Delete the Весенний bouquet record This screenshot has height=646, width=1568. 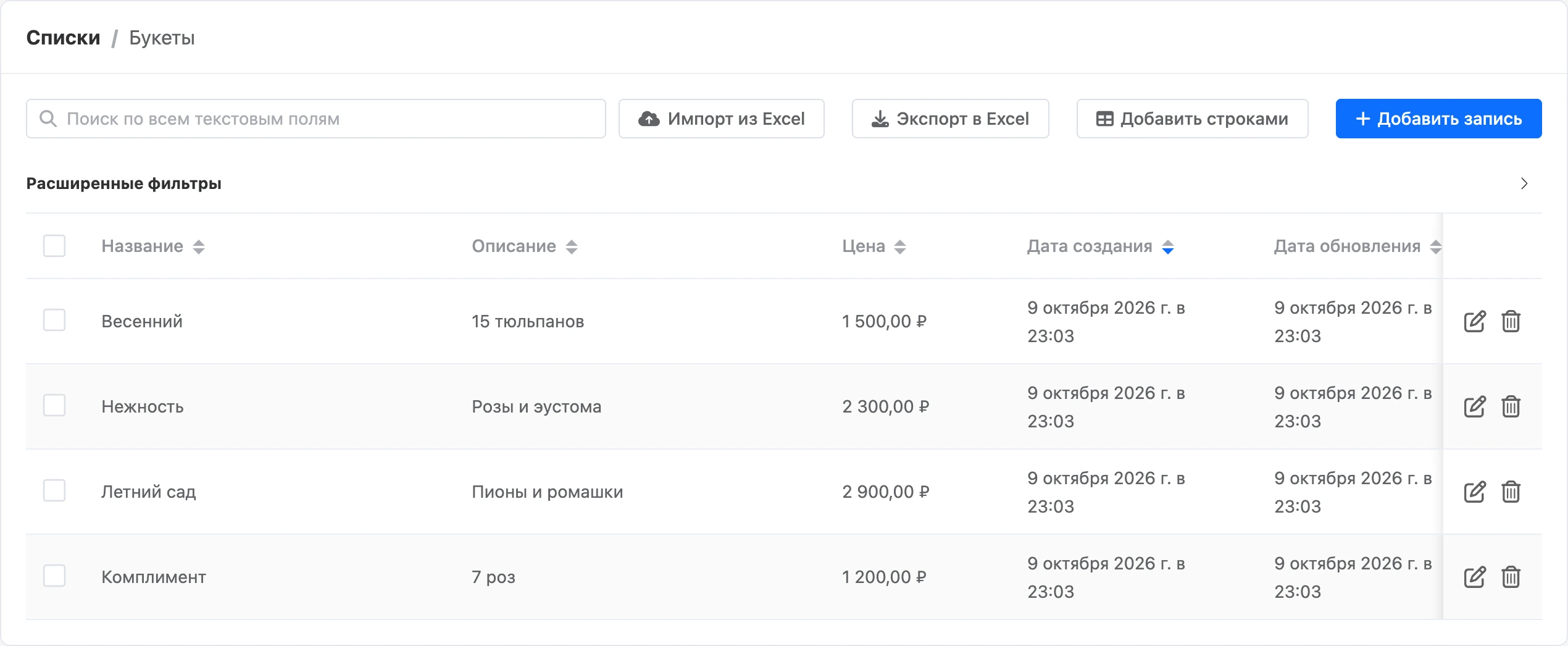[1511, 321]
